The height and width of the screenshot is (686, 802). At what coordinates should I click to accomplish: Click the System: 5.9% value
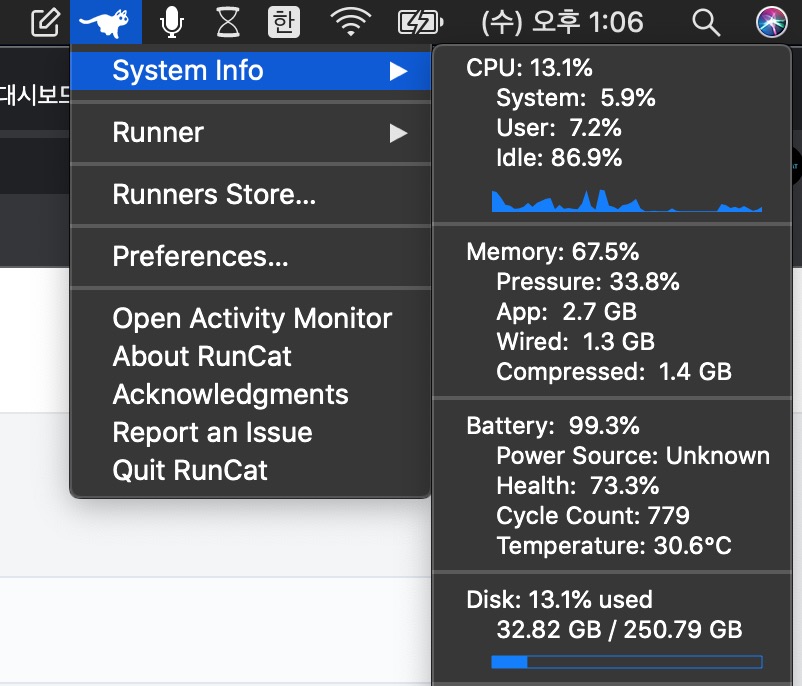pyautogui.click(x=575, y=98)
